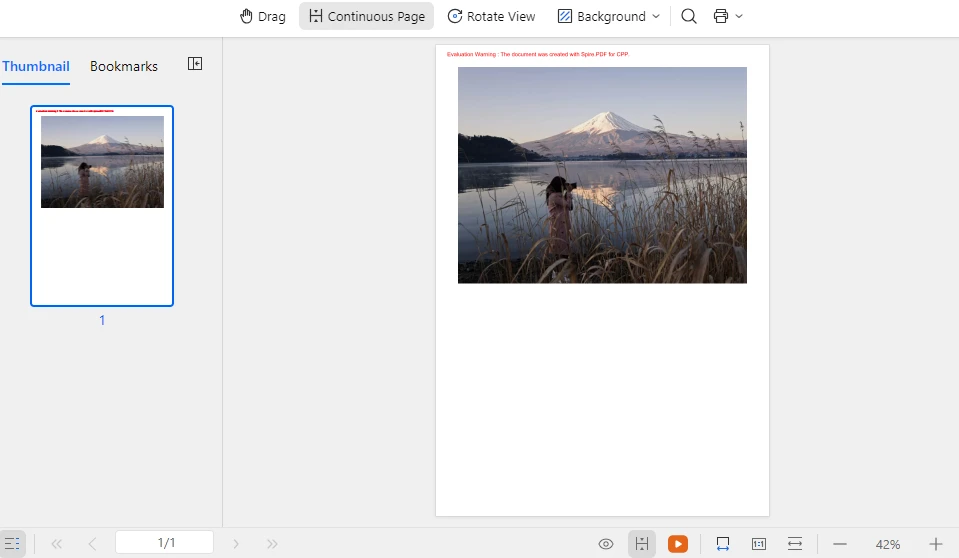Go to the first page
Screen dimensions: 959x558
coord(57,544)
